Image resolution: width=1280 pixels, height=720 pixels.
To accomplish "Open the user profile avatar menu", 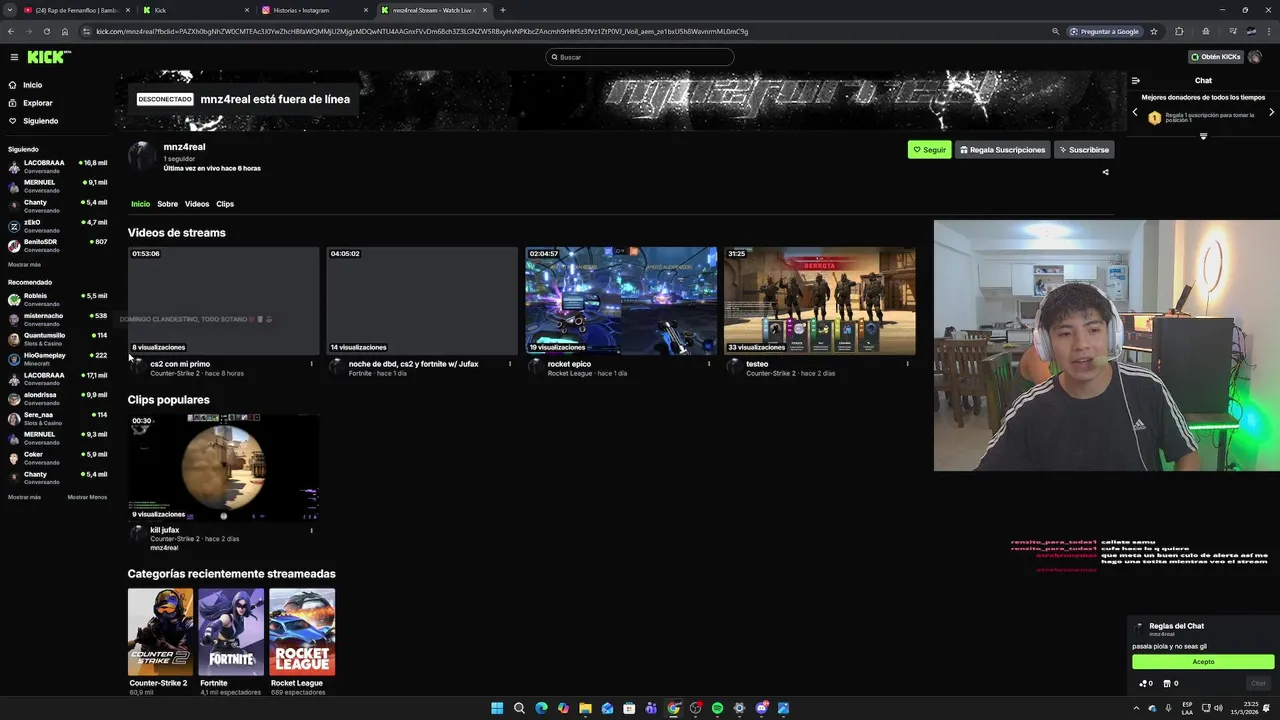I will pyautogui.click(x=1255, y=57).
